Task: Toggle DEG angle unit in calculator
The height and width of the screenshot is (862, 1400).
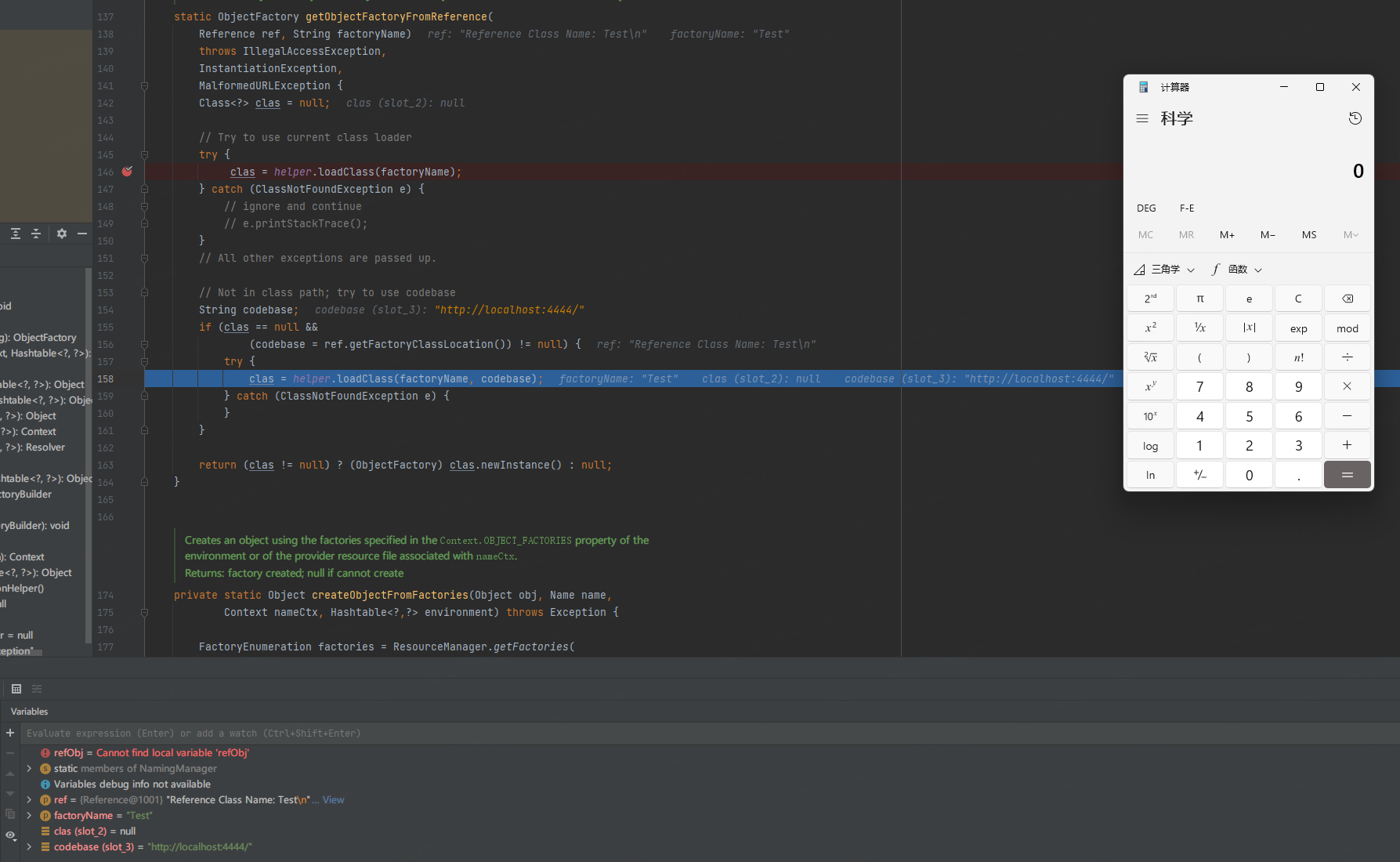Action: (x=1146, y=208)
